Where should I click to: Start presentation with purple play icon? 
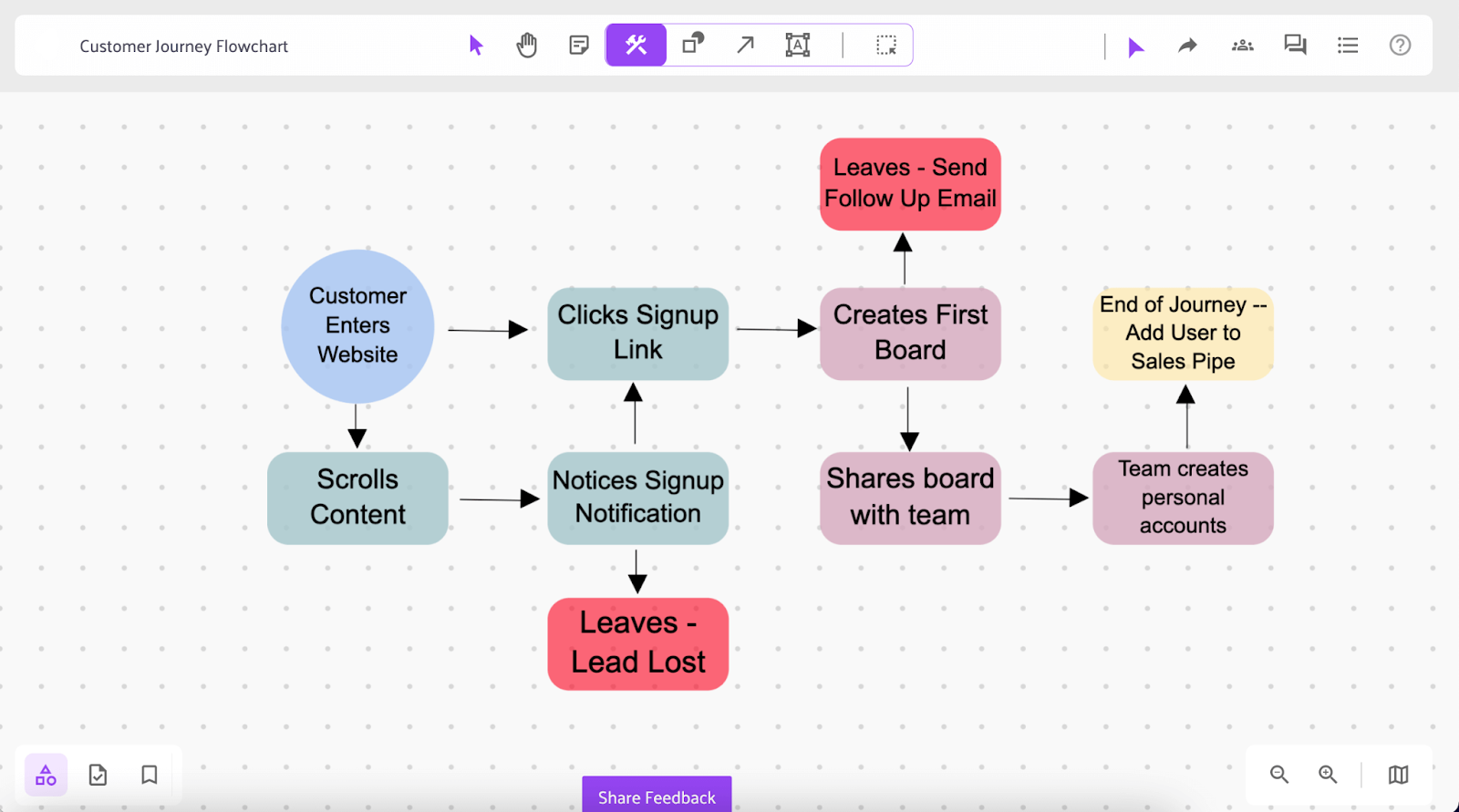click(x=1135, y=47)
